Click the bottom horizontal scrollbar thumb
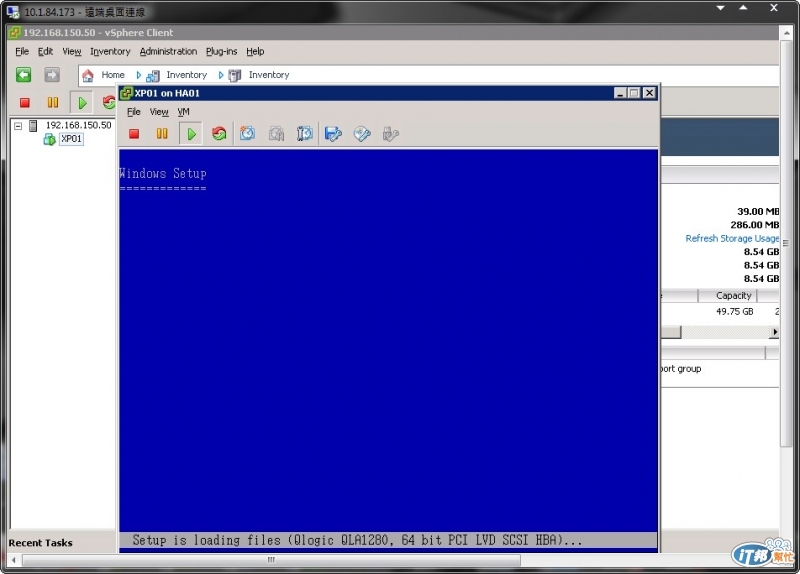This screenshot has height=574, width=800. 271,560
